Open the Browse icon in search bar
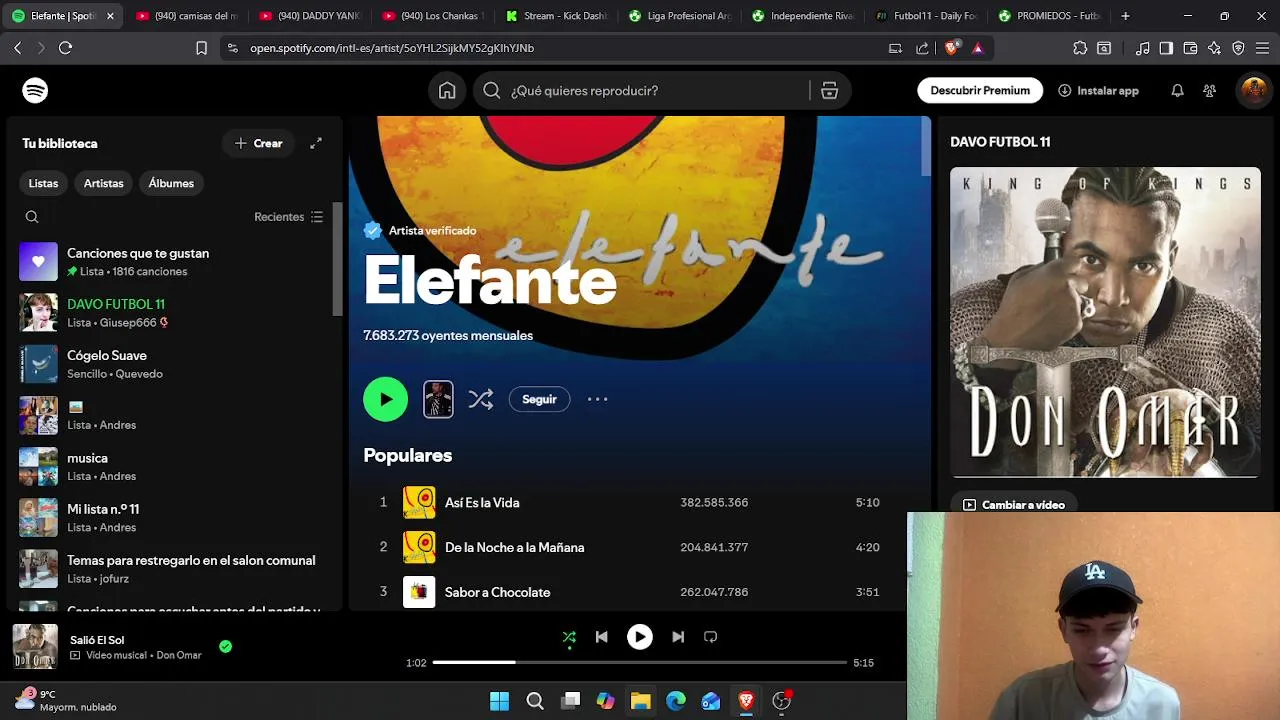Viewport: 1280px width, 720px height. tap(829, 91)
